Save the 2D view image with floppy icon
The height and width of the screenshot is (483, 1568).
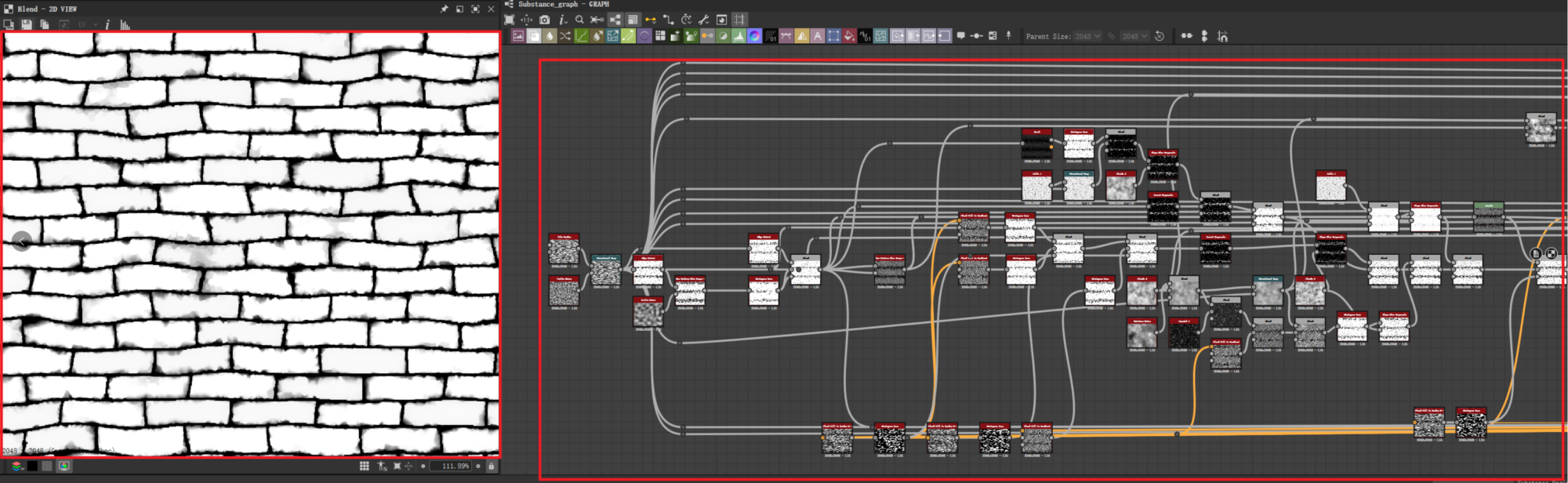[27, 25]
